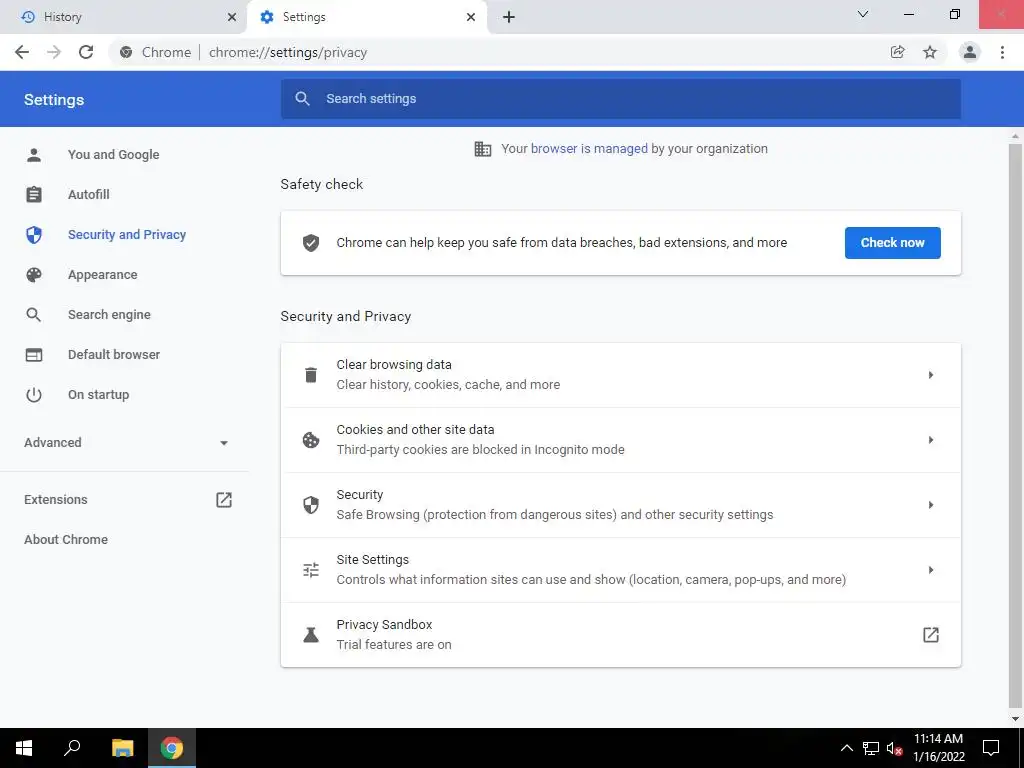Image resolution: width=1024 pixels, height=768 pixels.
Task: Open Chrome's three-dot menu
Action: [x=1002, y=52]
